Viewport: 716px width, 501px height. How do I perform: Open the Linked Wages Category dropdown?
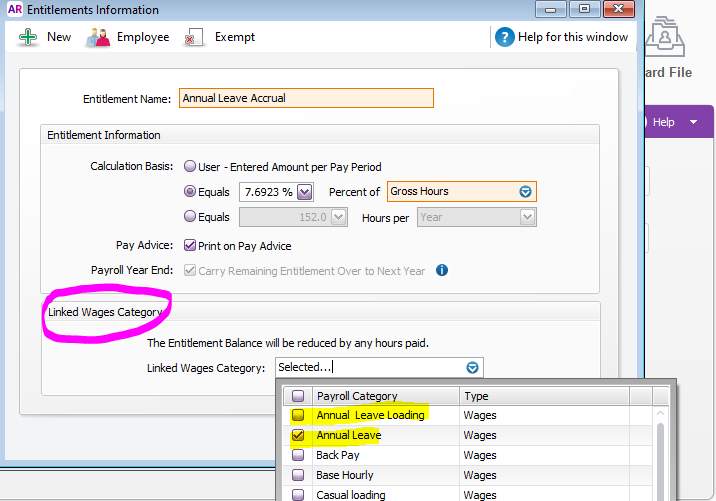point(473,368)
